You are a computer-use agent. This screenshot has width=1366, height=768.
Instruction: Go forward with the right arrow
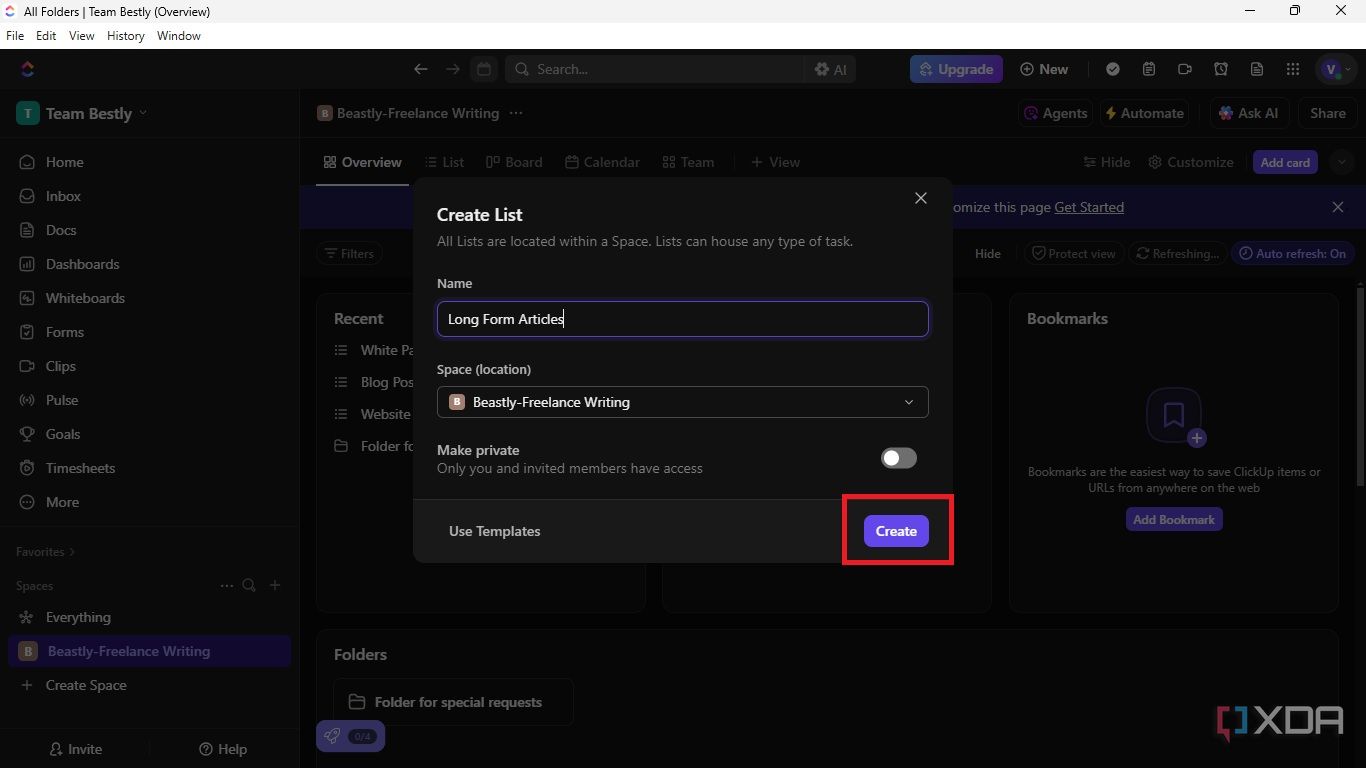(x=453, y=69)
